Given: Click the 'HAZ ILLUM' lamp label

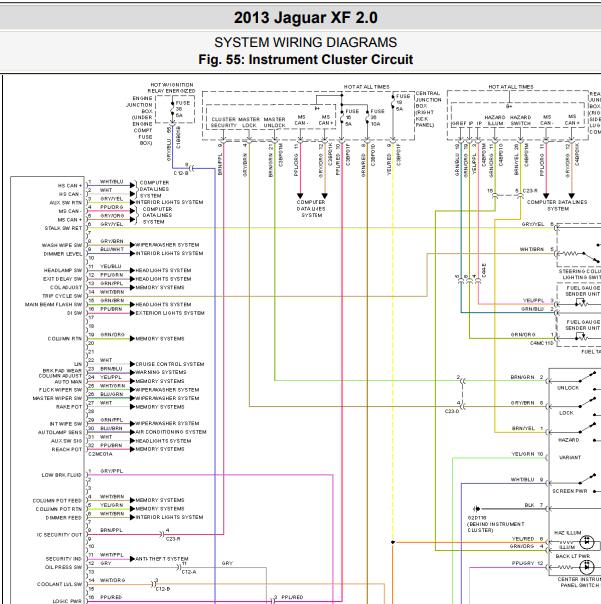Looking at the screenshot, I should pyautogui.click(x=567, y=533).
